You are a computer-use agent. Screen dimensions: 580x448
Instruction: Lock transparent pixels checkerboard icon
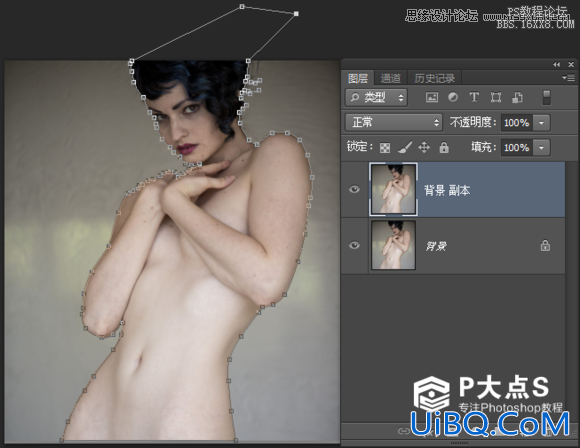pos(385,148)
